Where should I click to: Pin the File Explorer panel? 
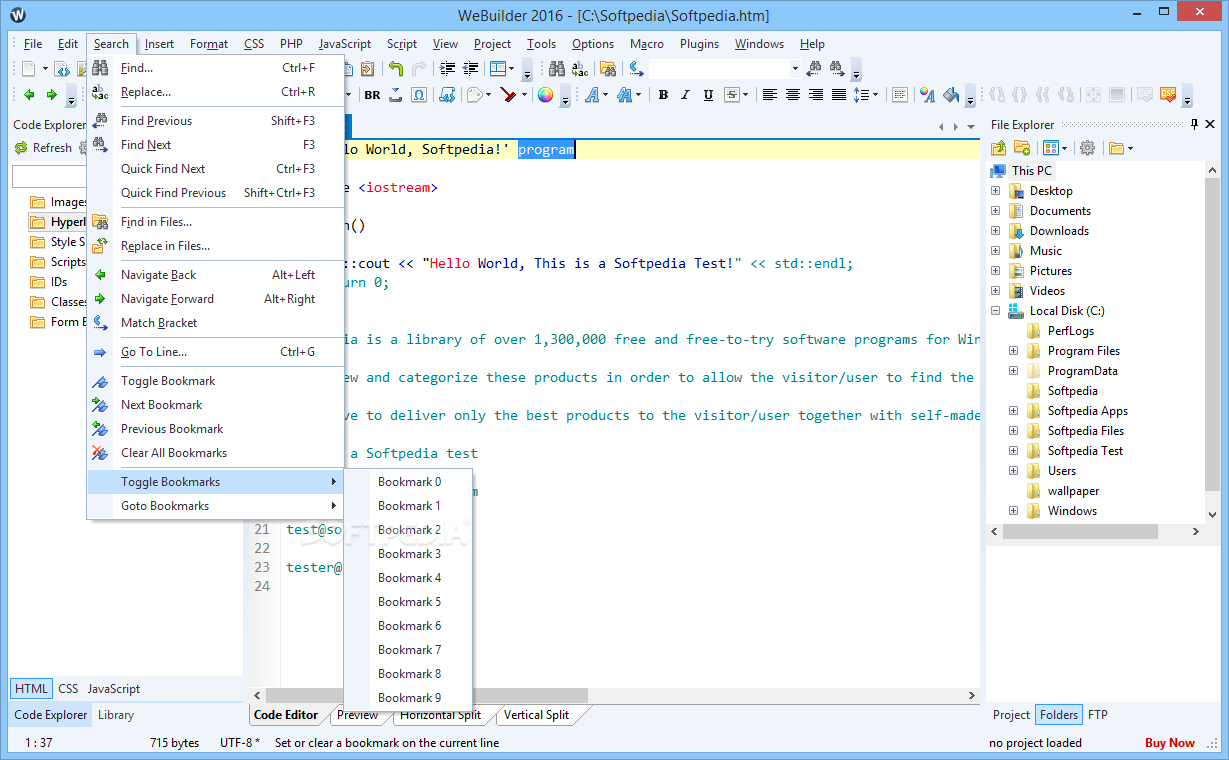pyautogui.click(x=1194, y=125)
